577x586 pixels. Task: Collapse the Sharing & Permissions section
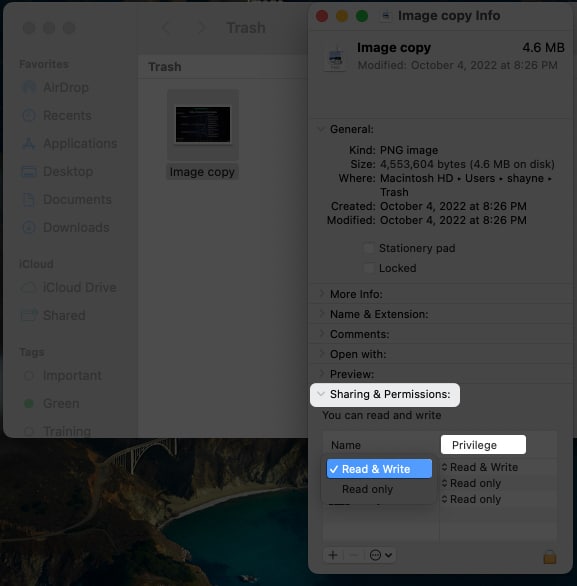pyautogui.click(x=321, y=394)
